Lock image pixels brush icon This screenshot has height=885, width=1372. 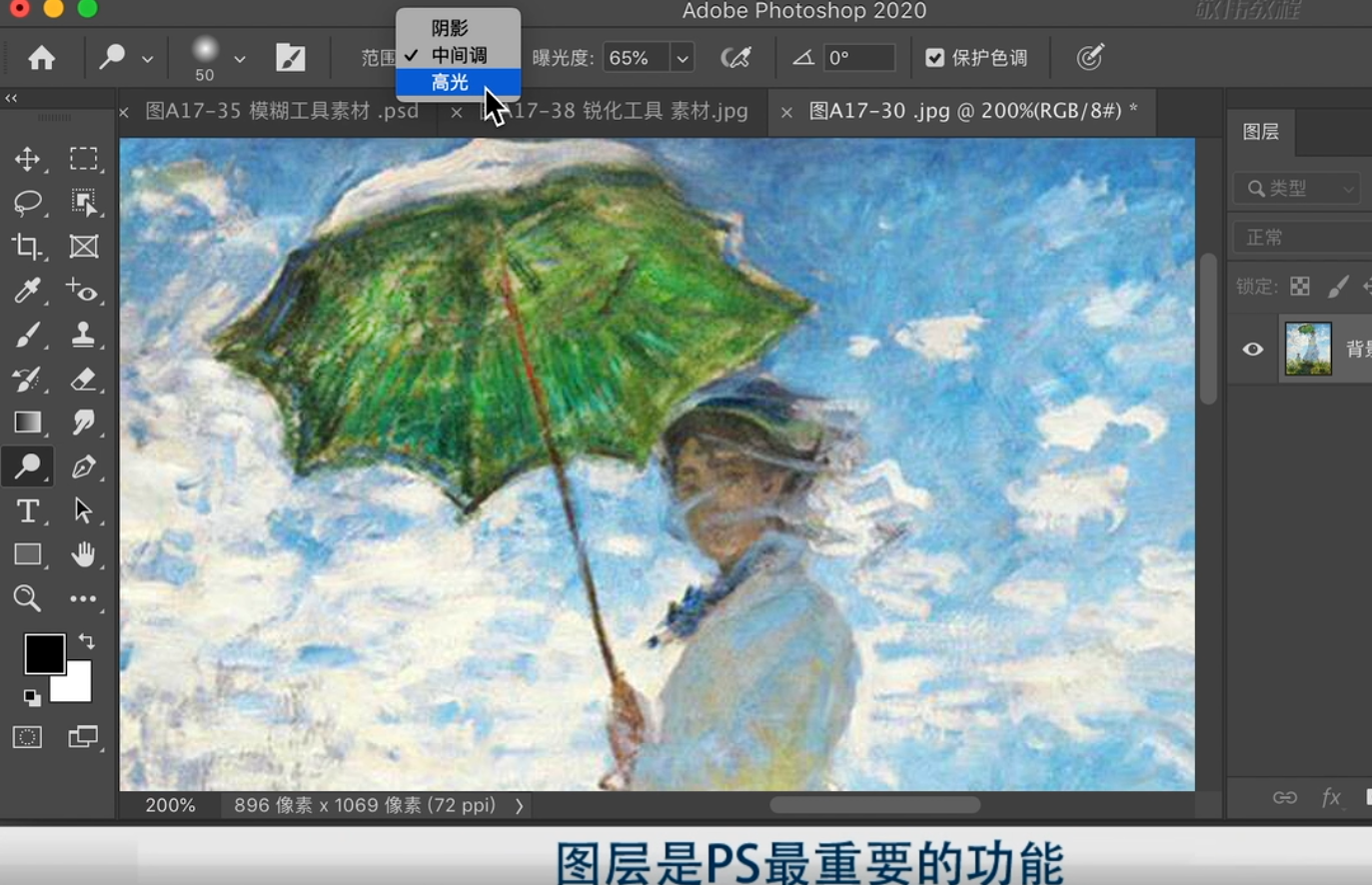(1338, 288)
